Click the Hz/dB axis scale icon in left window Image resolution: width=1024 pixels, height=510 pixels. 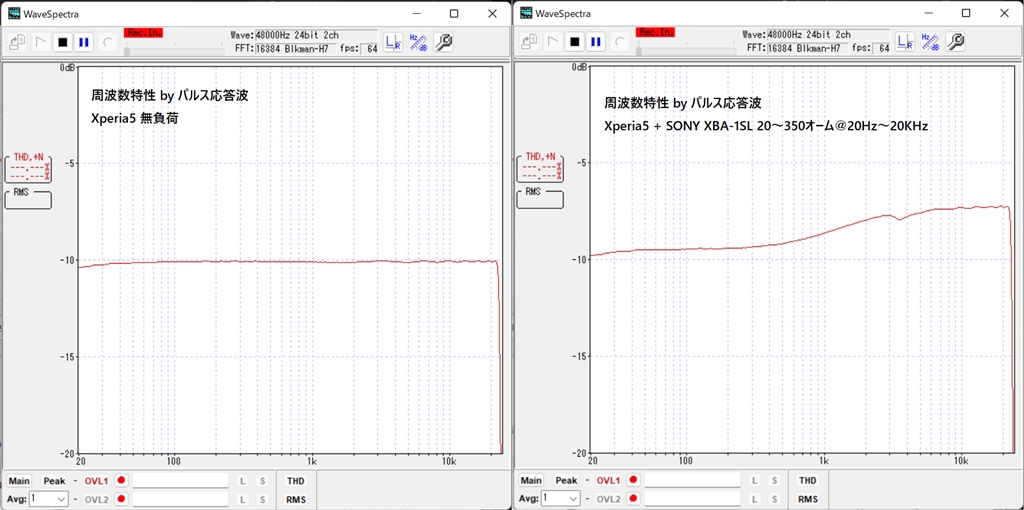click(418, 42)
